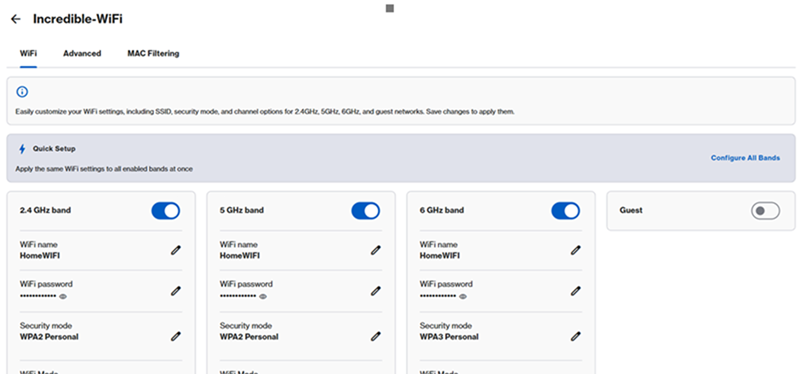The image size is (800, 374).
Task: Go back using the arrow beside Incredible-WiFi
Action: click(x=16, y=19)
